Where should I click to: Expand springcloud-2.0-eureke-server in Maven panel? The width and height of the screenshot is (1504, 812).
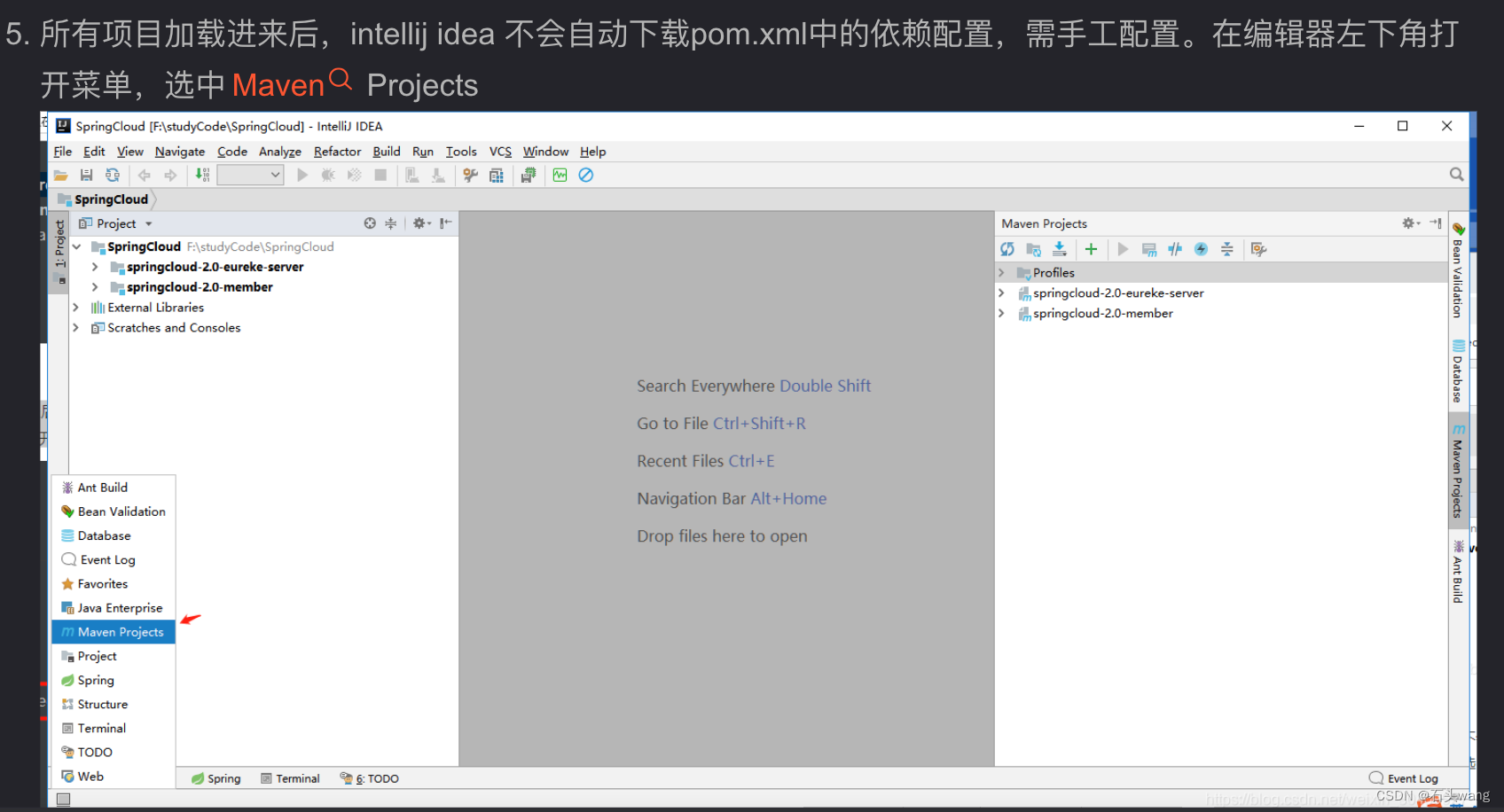coord(1002,293)
